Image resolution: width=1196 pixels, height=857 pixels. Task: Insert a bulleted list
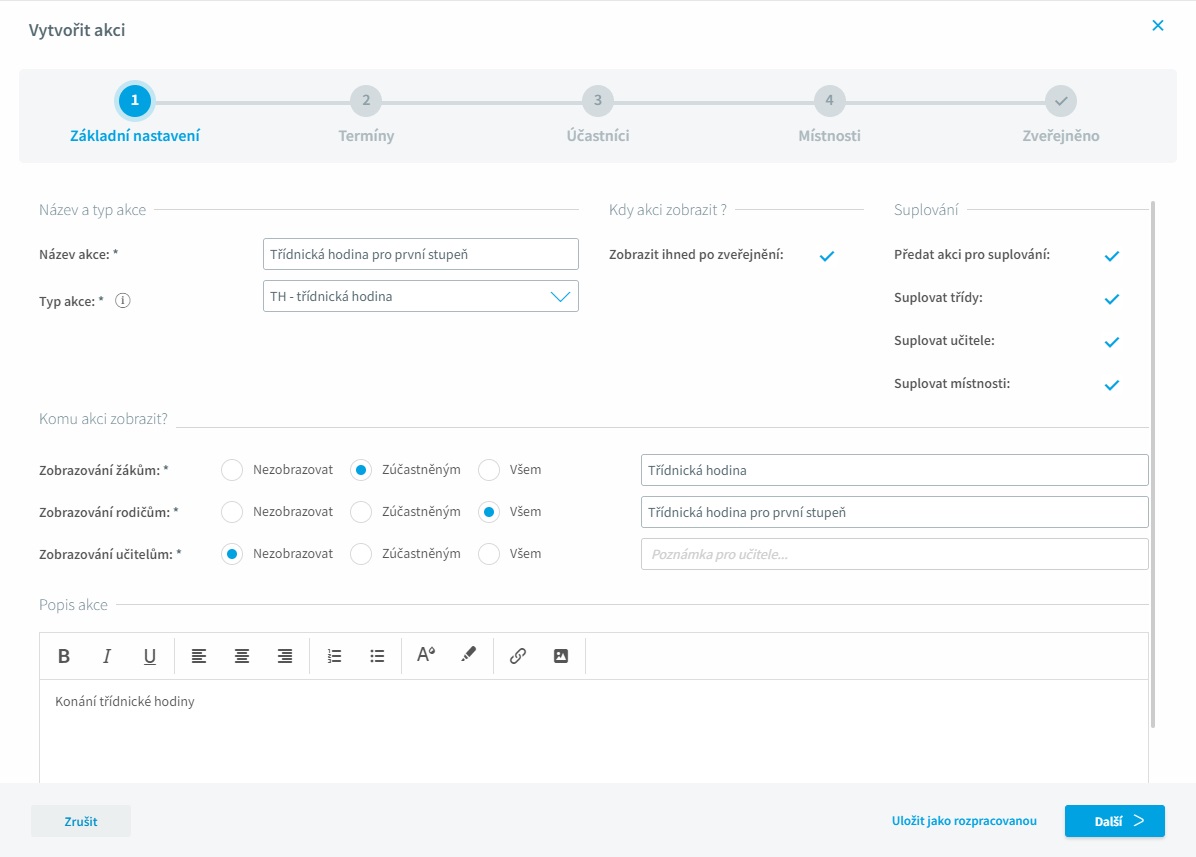point(377,656)
